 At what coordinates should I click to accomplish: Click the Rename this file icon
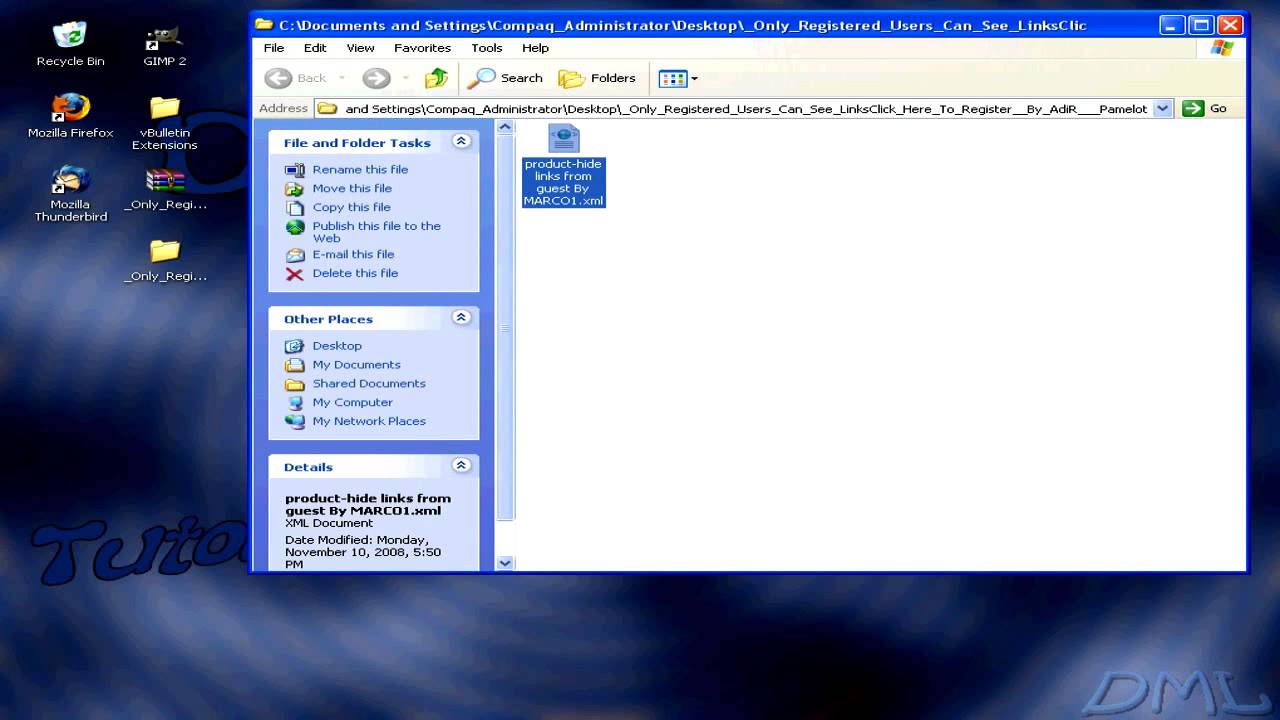[294, 170]
